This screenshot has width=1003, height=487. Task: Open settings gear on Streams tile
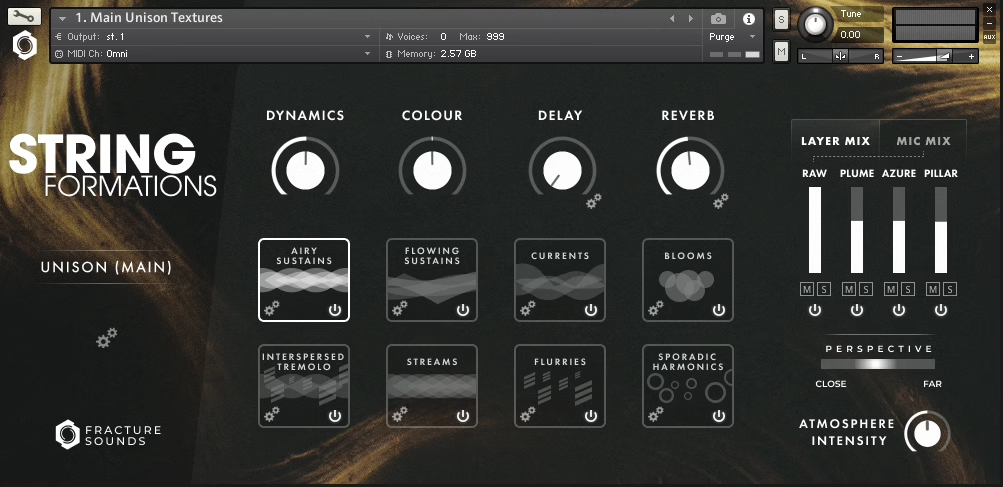click(400, 414)
